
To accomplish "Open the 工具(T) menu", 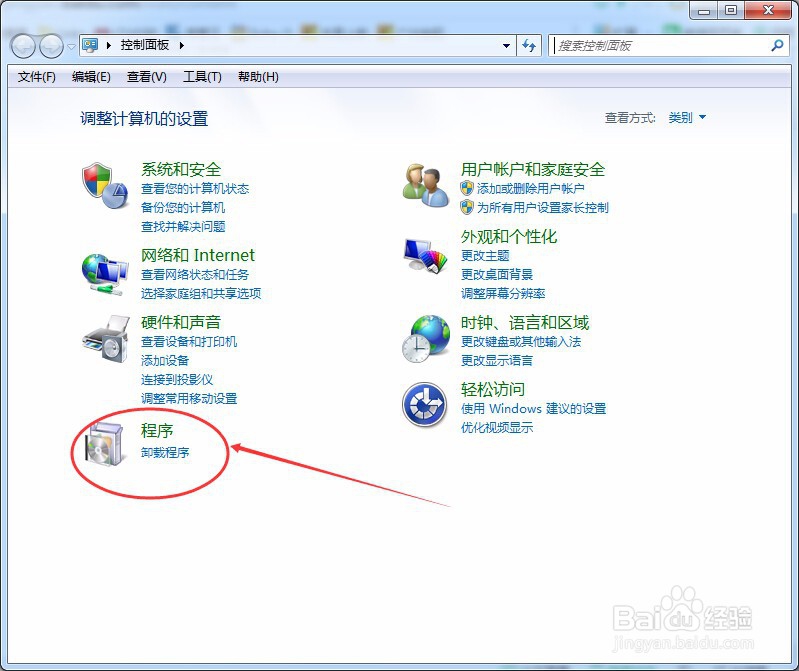I will point(202,77).
